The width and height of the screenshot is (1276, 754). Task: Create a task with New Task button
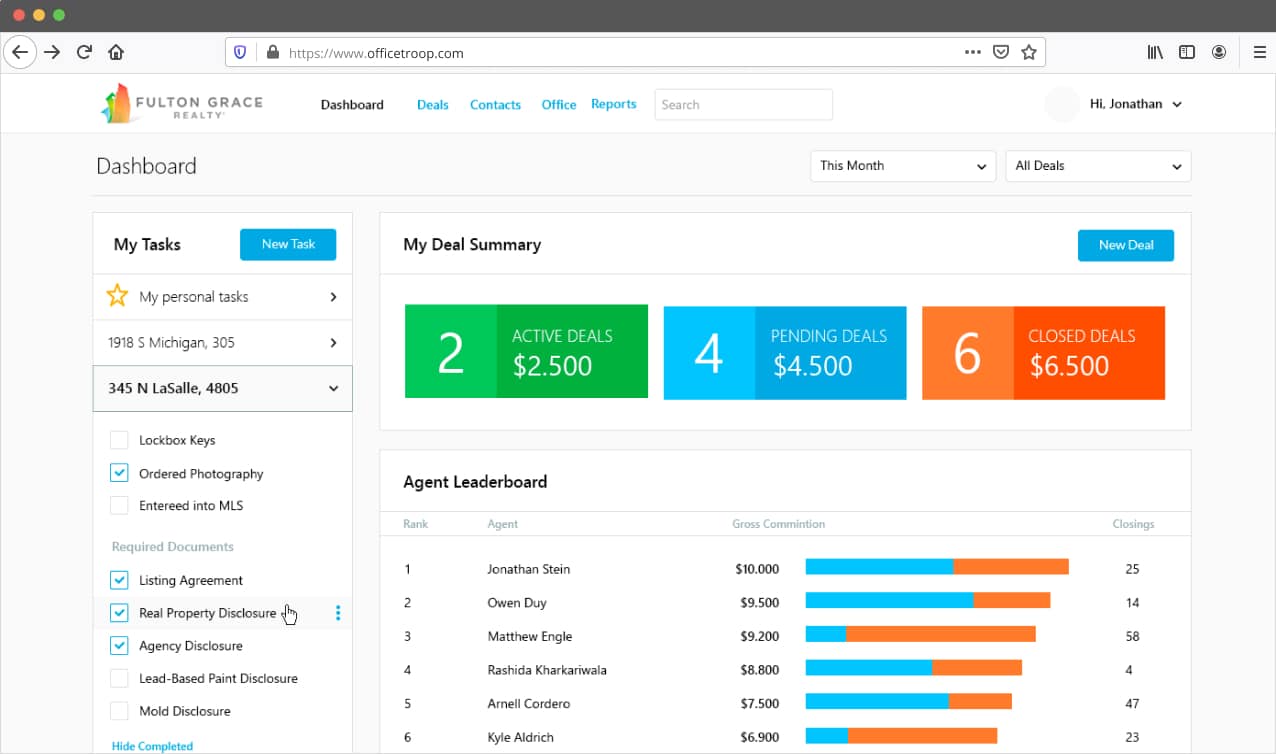(288, 244)
